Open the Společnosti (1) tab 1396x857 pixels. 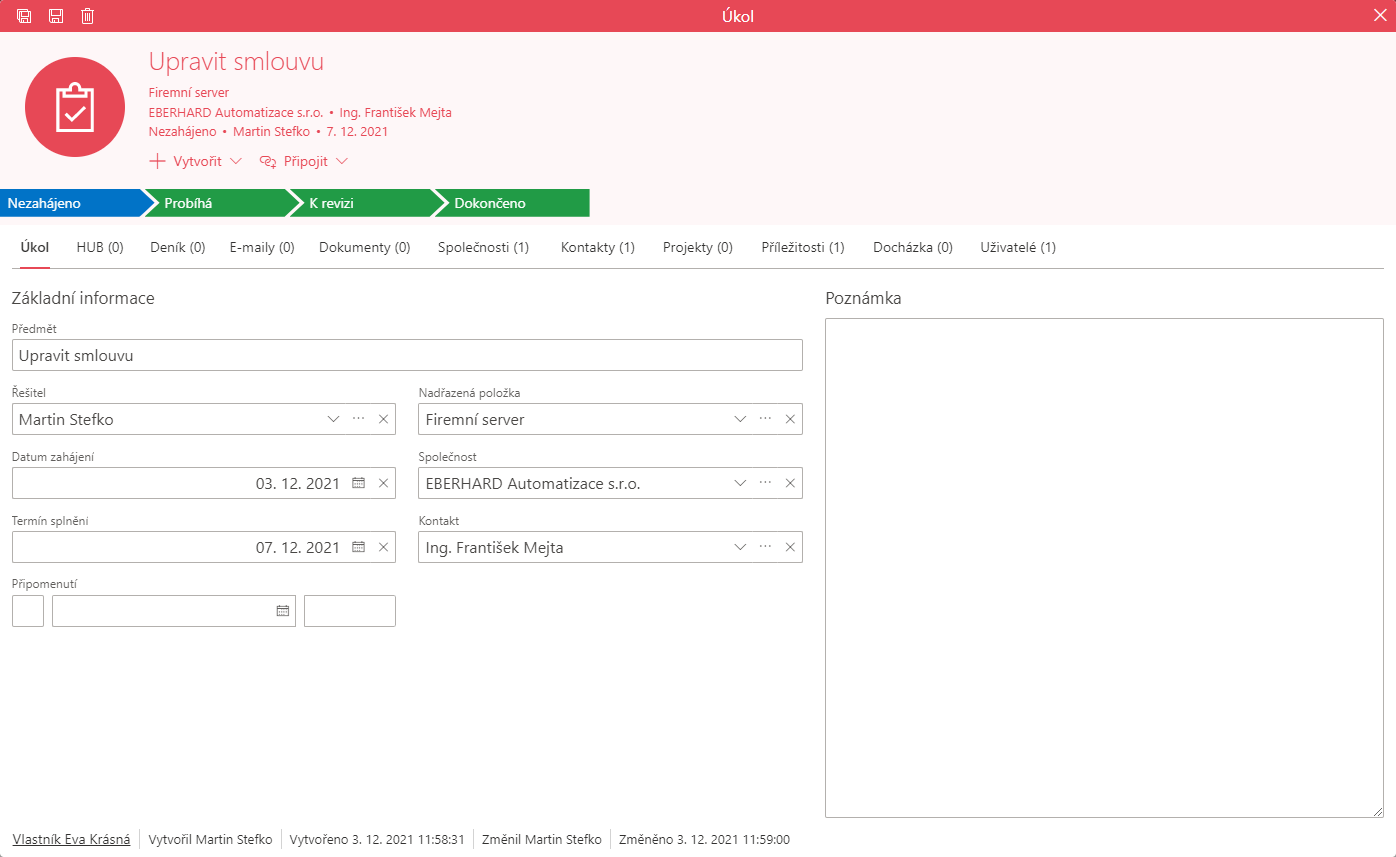(x=484, y=247)
